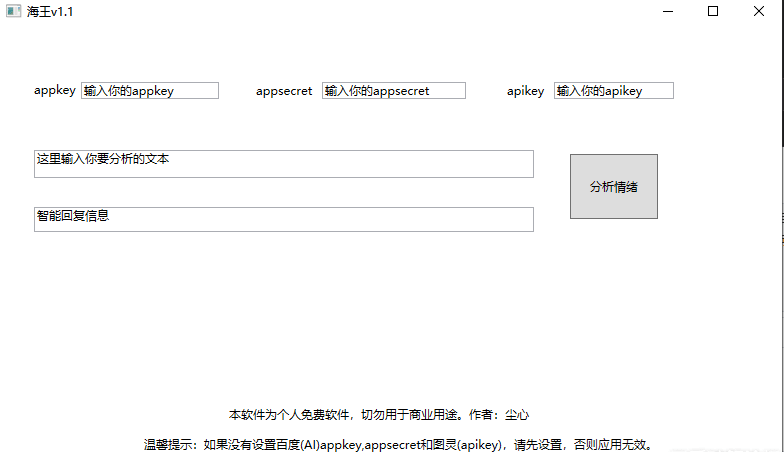This screenshot has width=784, height=452.
Task: Close the 海王v1.1 window
Action: 759,12
